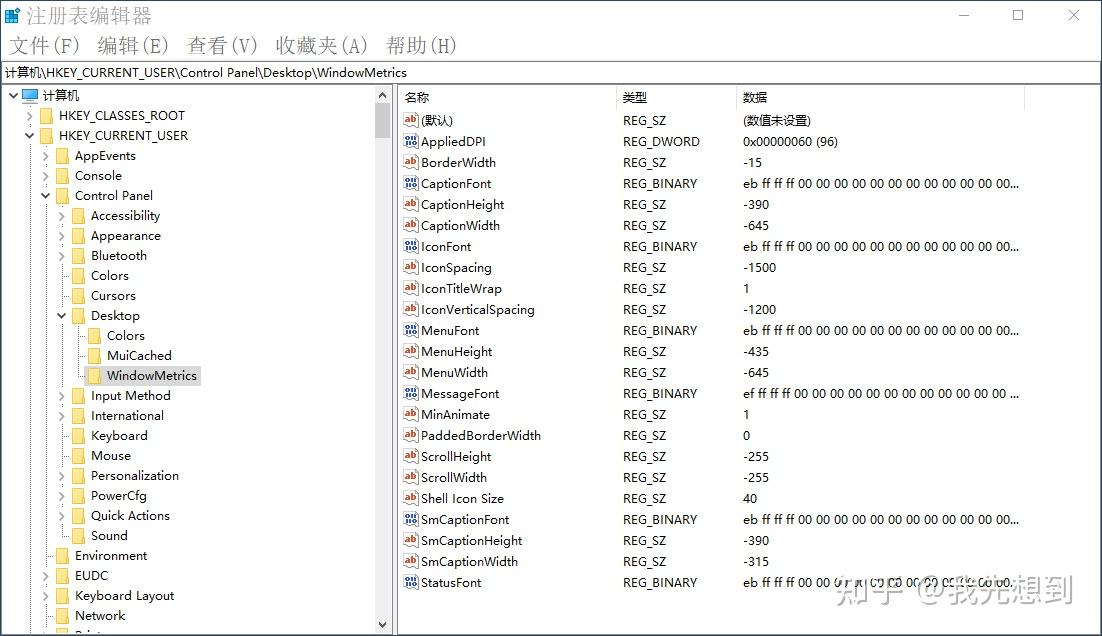Select the Keyboard key under Control Panel
This screenshot has height=636, width=1102.
pyautogui.click(x=119, y=436)
